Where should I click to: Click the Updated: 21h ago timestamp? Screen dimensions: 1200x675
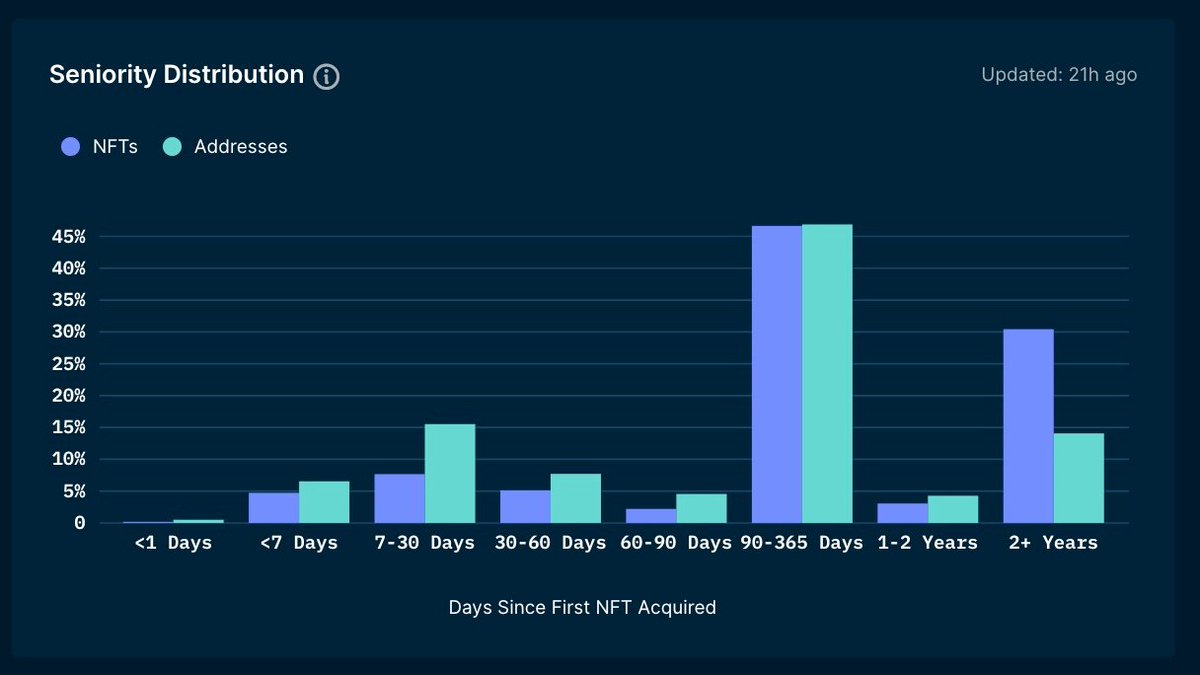pyautogui.click(x=1059, y=75)
